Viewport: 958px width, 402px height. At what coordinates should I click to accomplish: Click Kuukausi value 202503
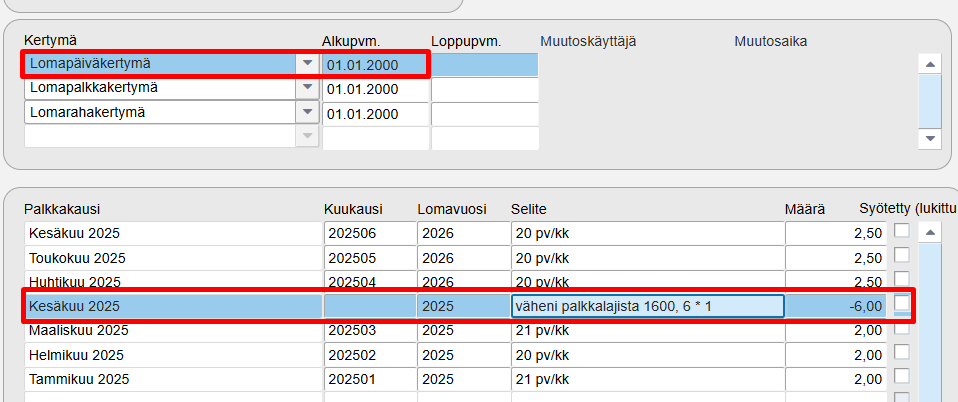coord(370,331)
